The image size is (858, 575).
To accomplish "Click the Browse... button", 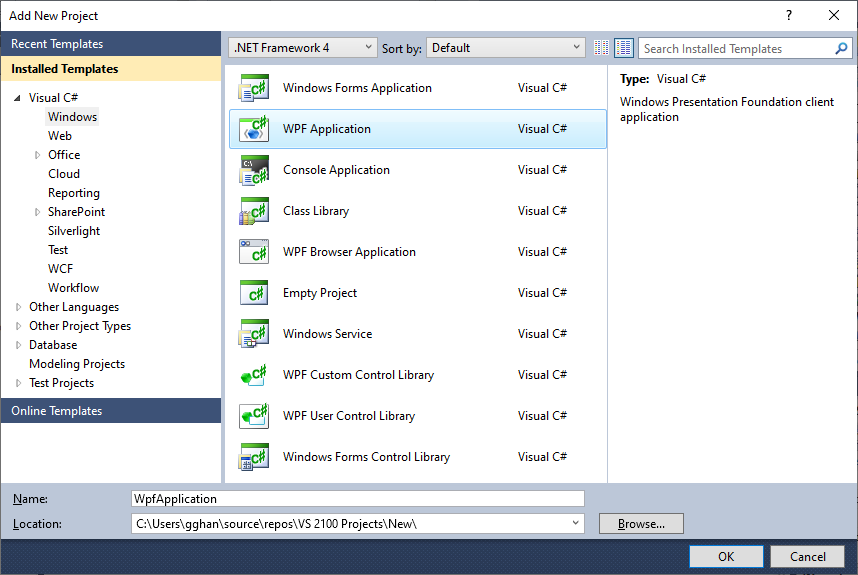I will 641,524.
